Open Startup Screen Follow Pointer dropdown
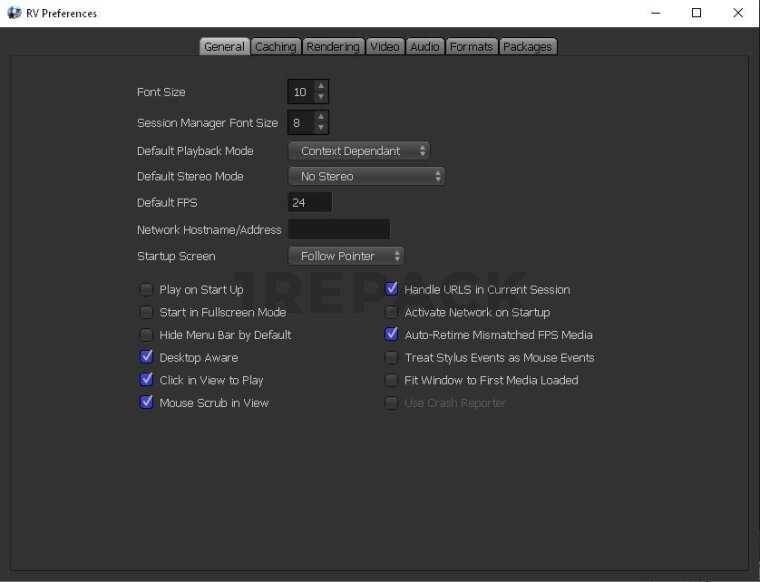Image resolution: width=760 pixels, height=582 pixels. click(x=346, y=256)
